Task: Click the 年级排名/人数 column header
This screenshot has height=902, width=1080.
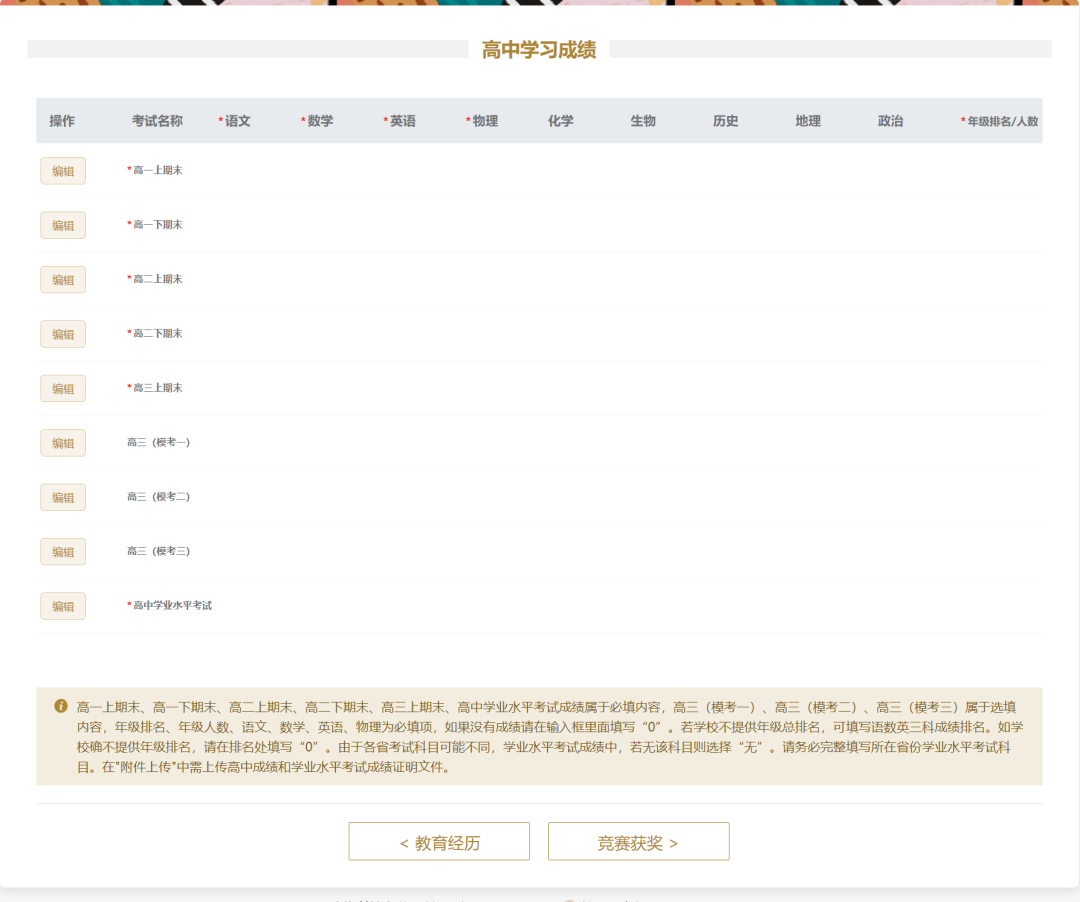Action: (1002, 120)
